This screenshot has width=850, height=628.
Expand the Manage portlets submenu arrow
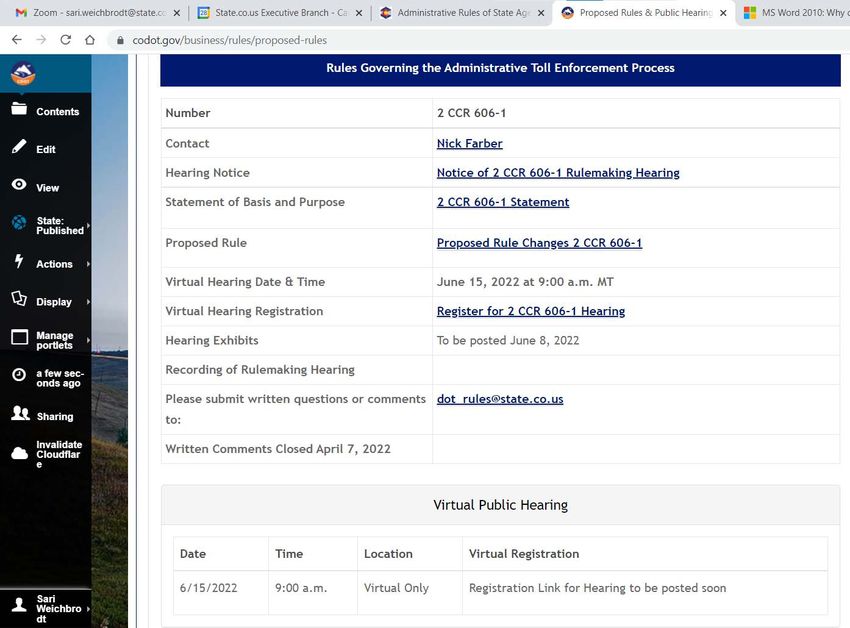coord(88,340)
